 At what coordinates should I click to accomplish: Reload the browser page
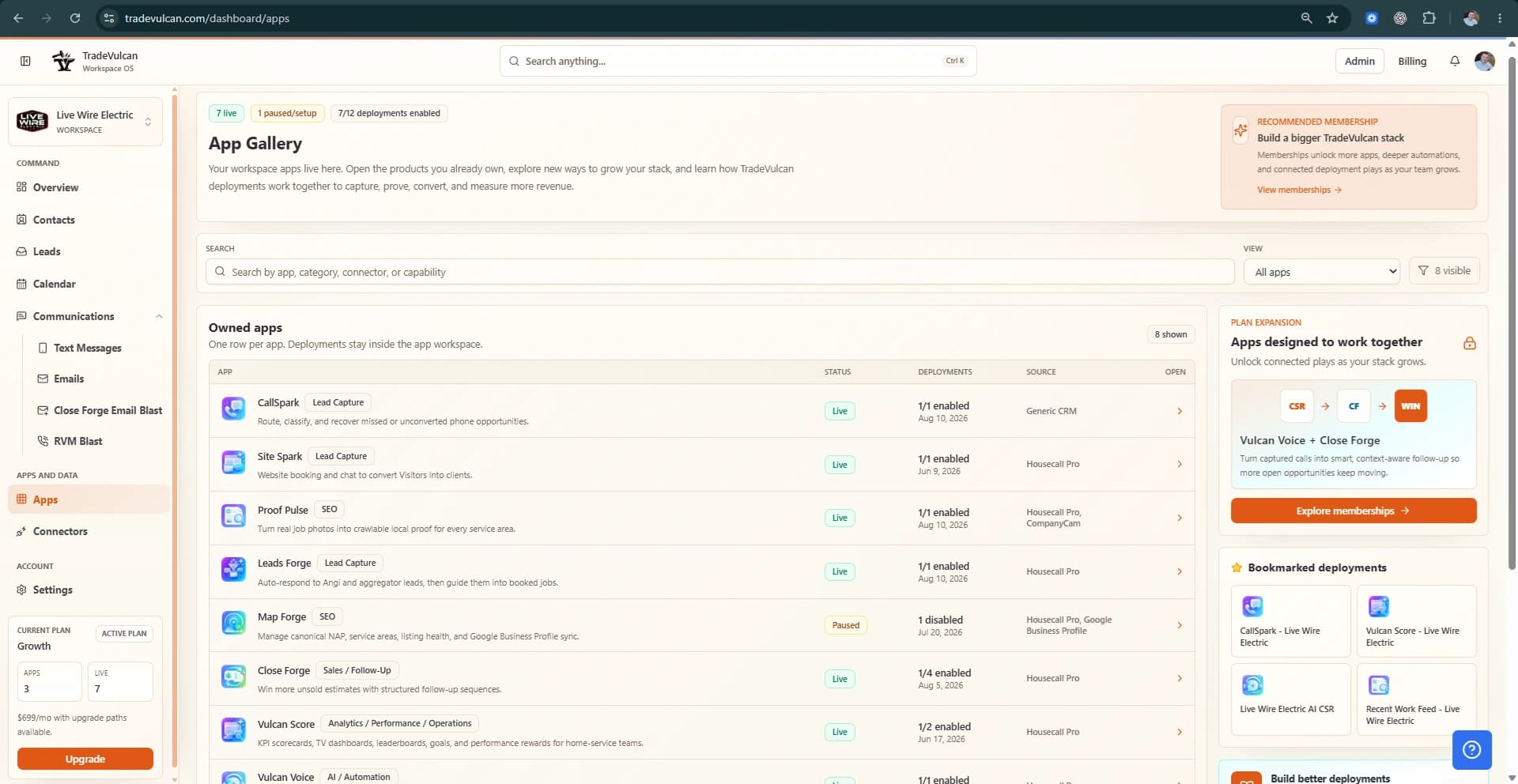75,18
